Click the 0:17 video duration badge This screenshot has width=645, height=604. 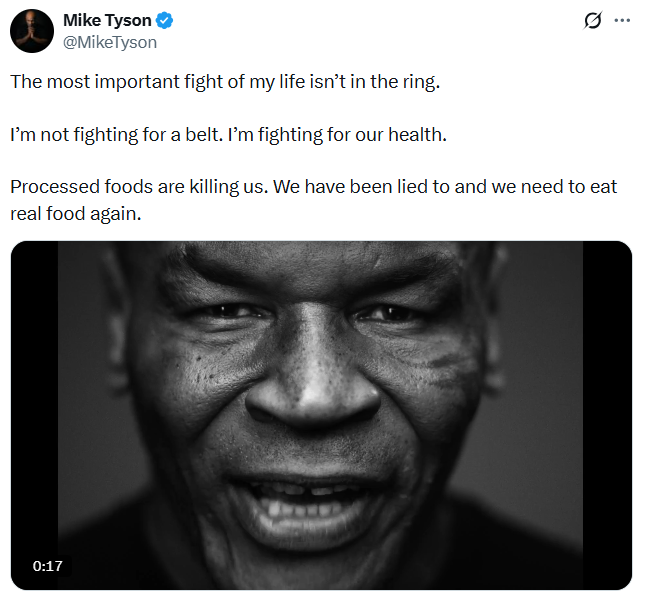[x=48, y=566]
